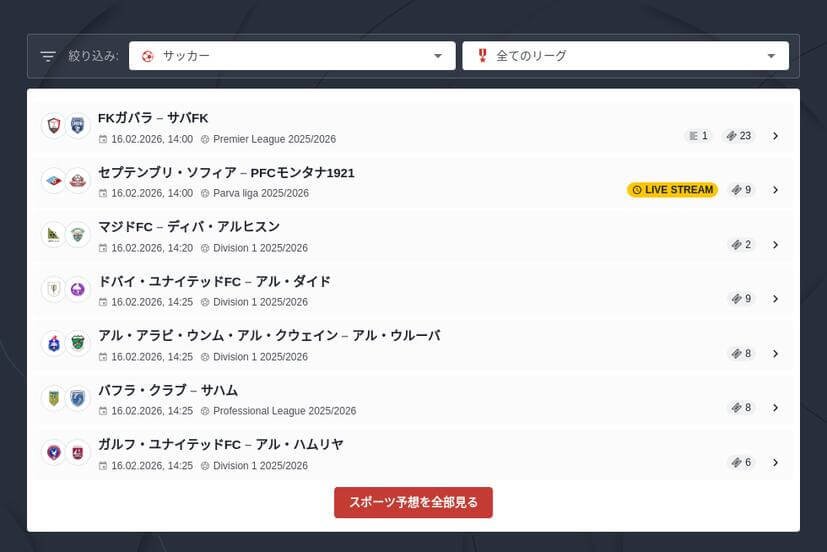Open the 全てのリーグ league dropdown

pyautogui.click(x=625, y=56)
